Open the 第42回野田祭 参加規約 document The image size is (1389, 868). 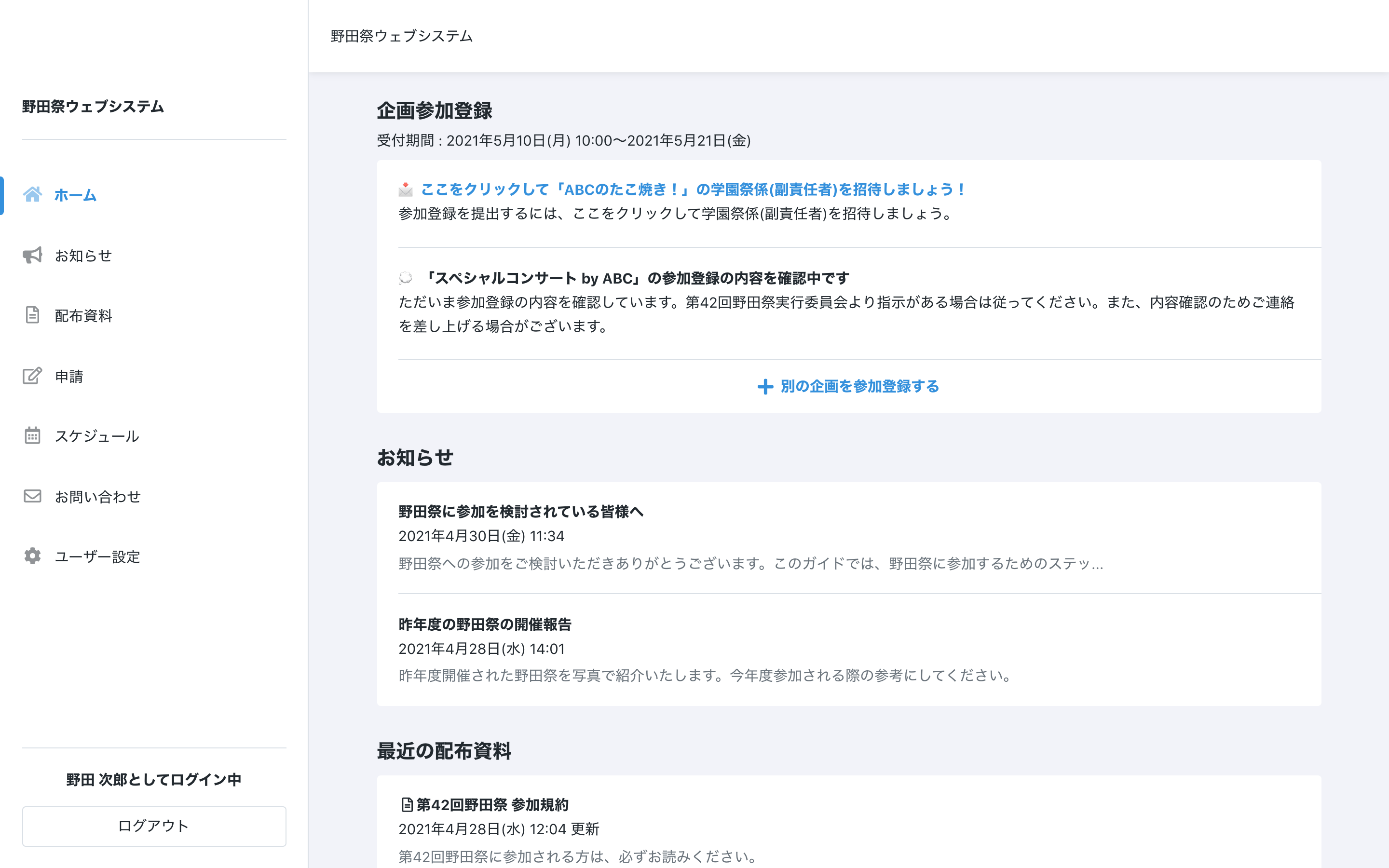pos(492,805)
